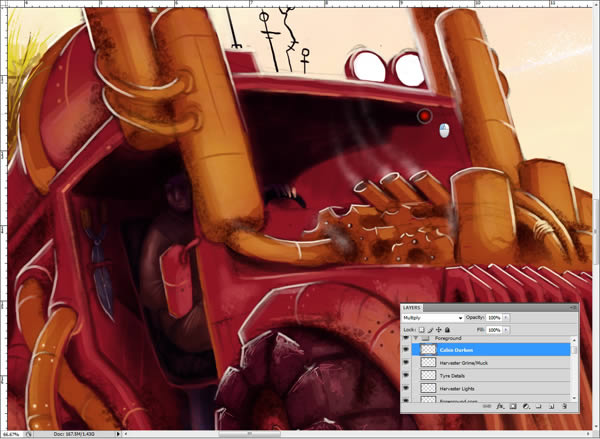Delete layer with trash icon
Screen dimensions: 600x439
click(x=564, y=406)
